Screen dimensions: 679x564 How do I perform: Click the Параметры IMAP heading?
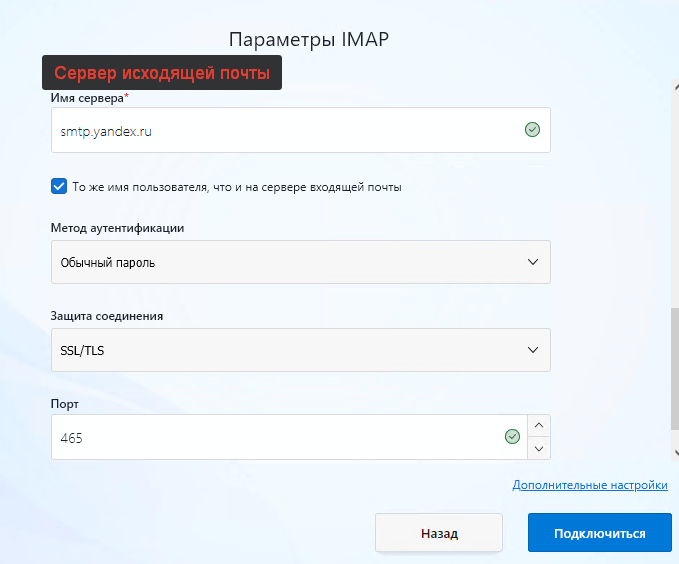[309, 39]
